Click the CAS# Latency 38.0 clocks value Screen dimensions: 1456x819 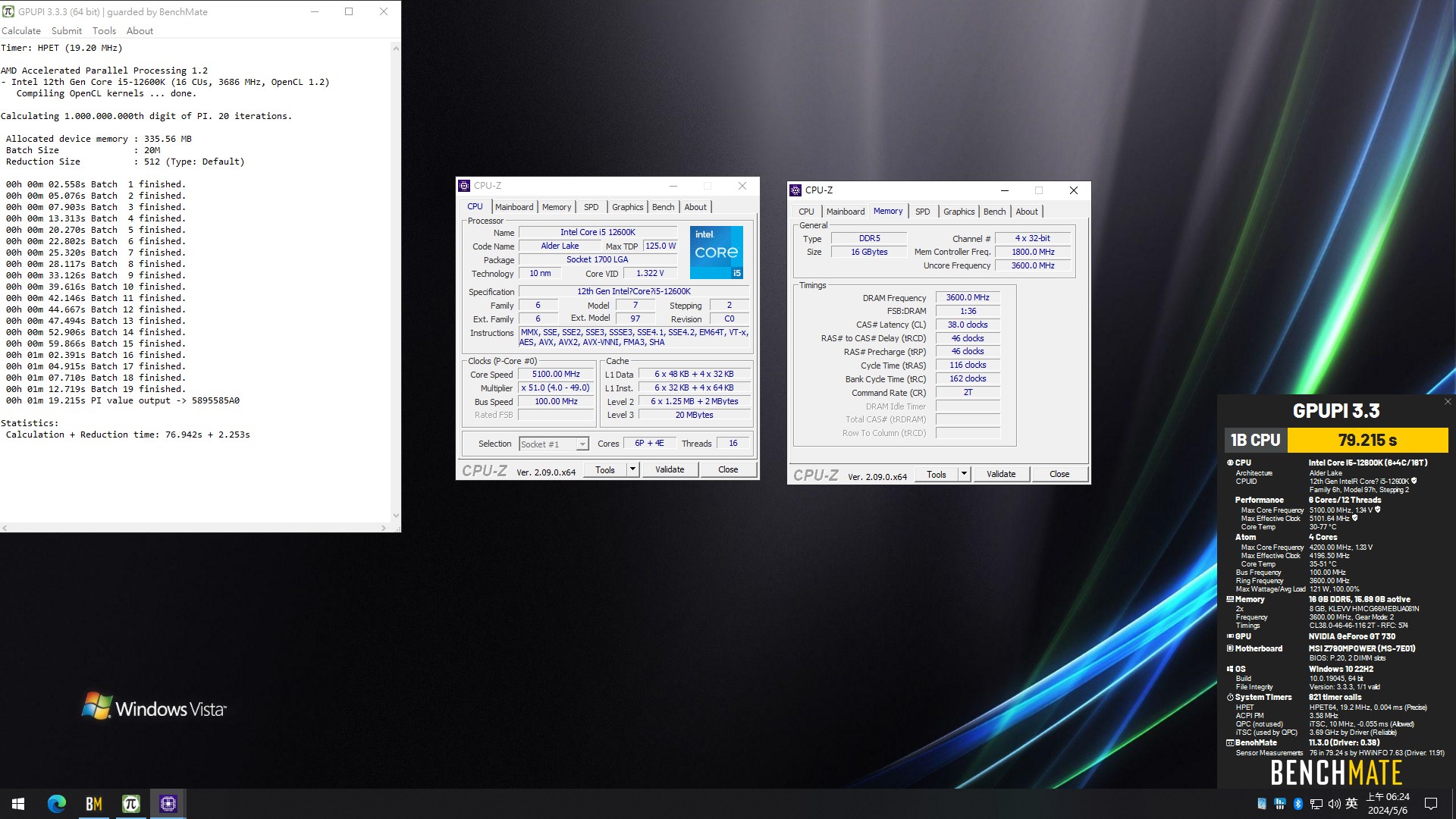[968, 325]
